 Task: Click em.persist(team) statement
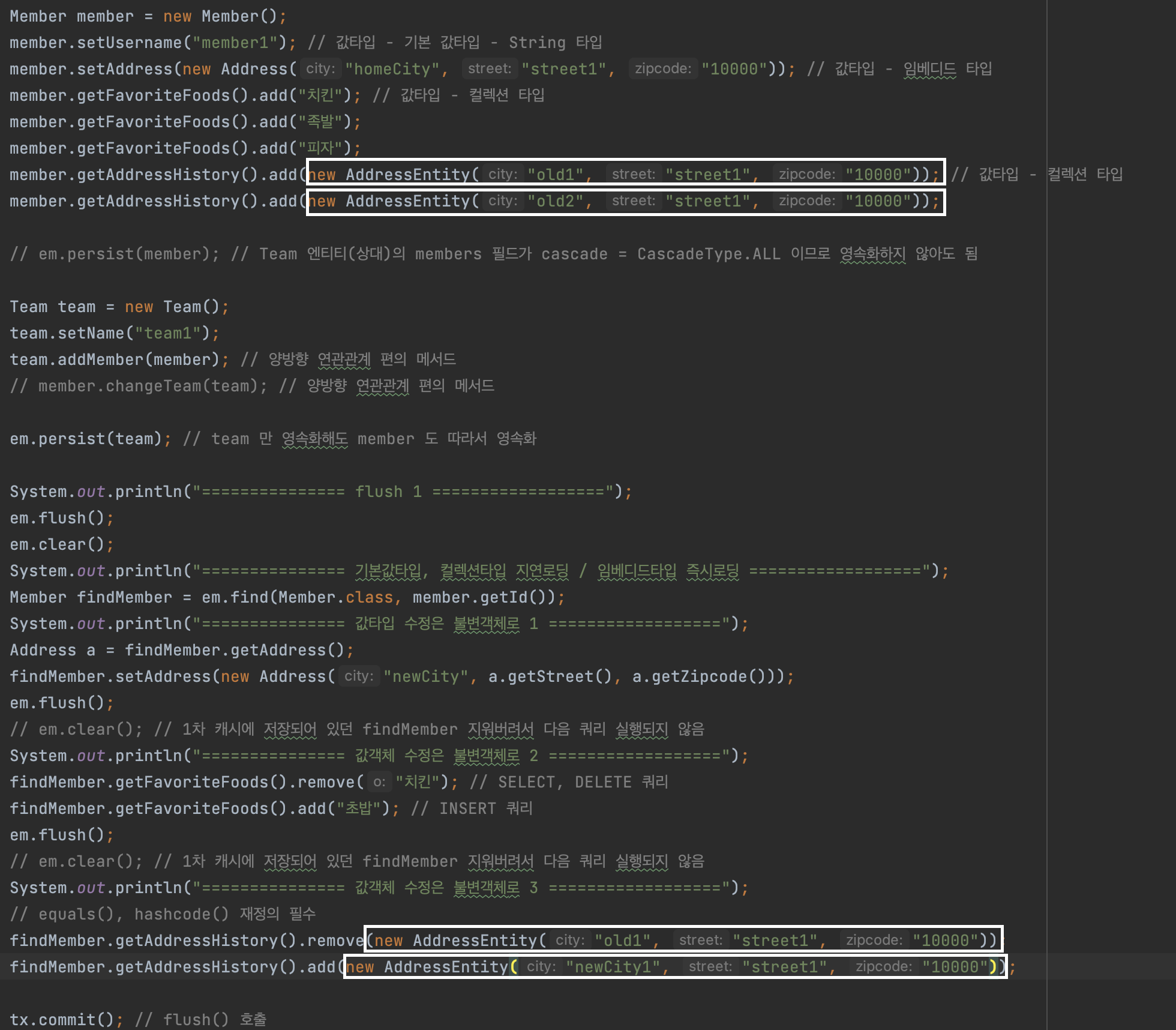(91, 439)
